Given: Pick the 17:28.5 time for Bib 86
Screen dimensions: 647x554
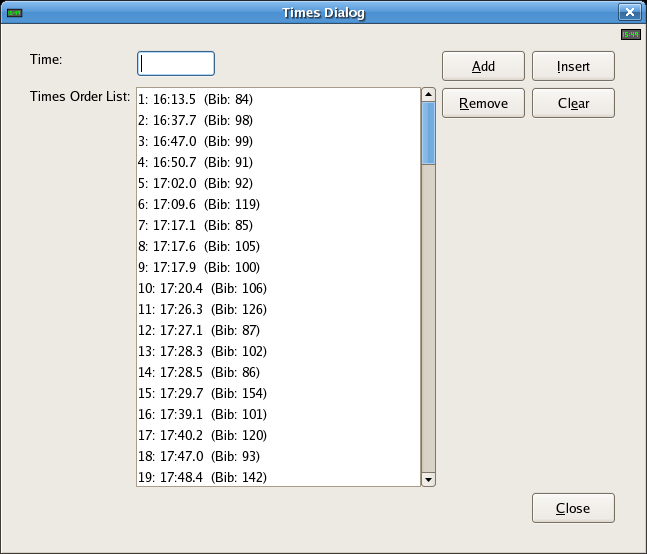Looking at the screenshot, I should point(198,372).
